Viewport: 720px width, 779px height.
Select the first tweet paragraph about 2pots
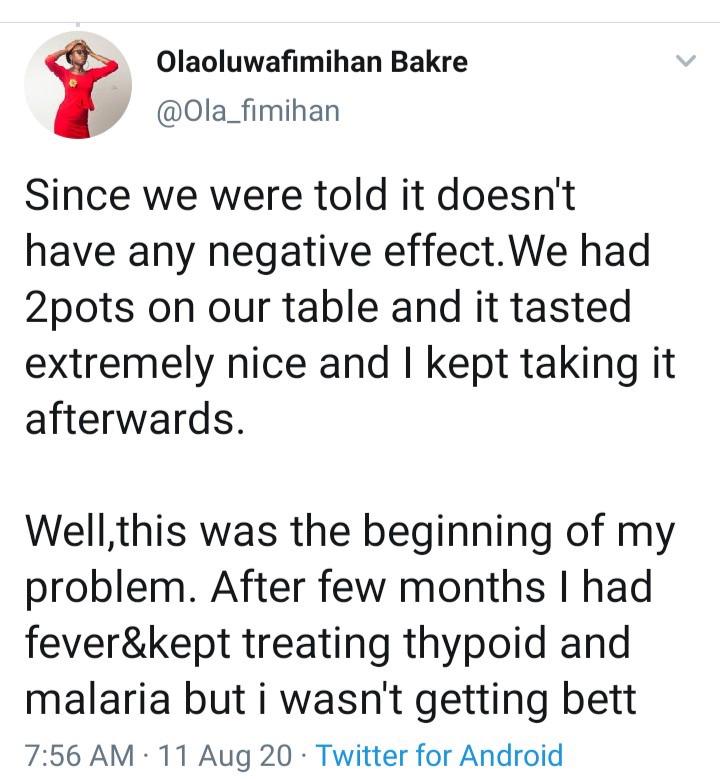click(350, 307)
